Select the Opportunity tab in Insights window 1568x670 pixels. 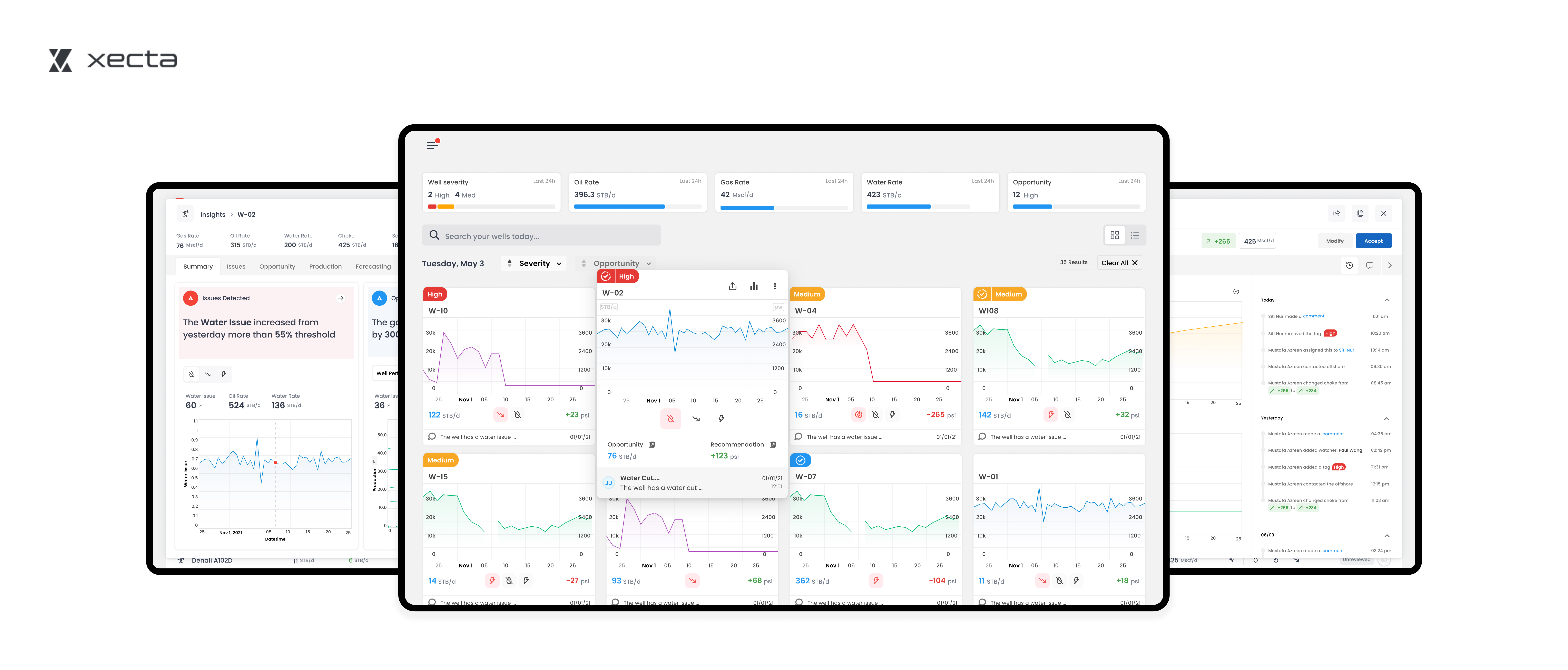point(277,267)
